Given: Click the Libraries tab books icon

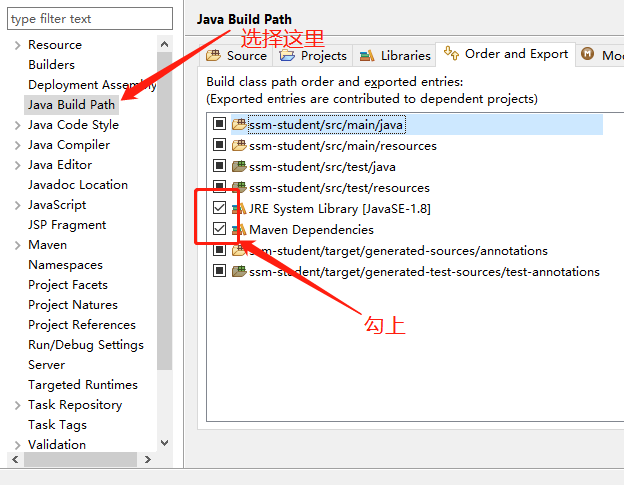Looking at the screenshot, I should coord(367,56).
